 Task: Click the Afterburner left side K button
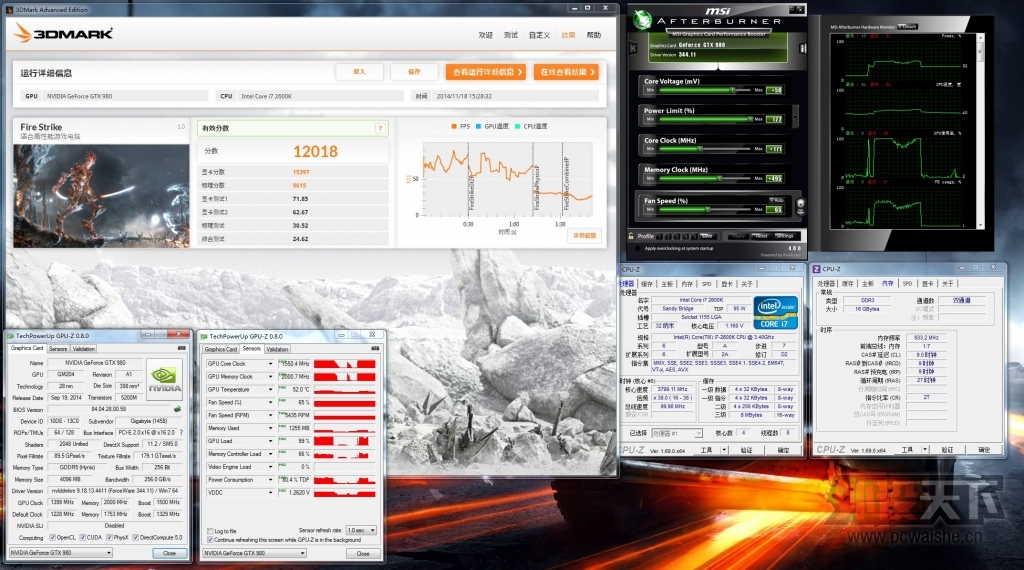click(x=633, y=48)
